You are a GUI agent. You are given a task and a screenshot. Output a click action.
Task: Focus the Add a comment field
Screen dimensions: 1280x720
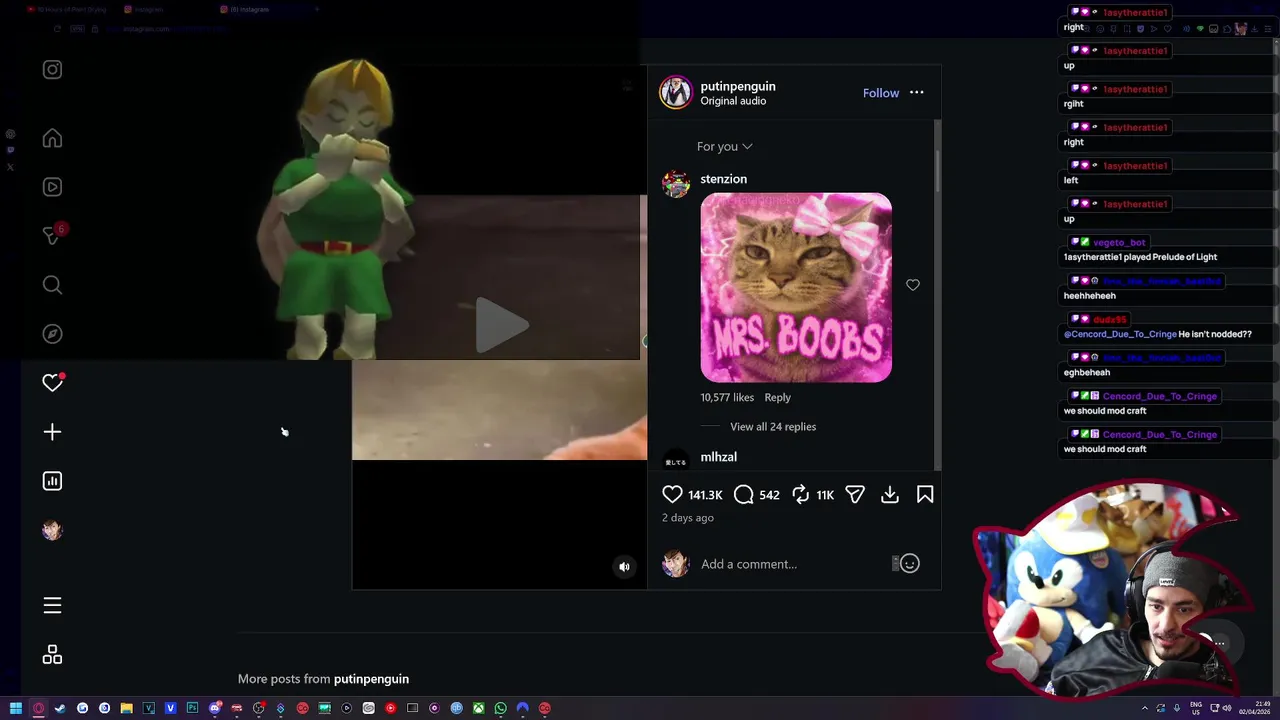coord(794,564)
